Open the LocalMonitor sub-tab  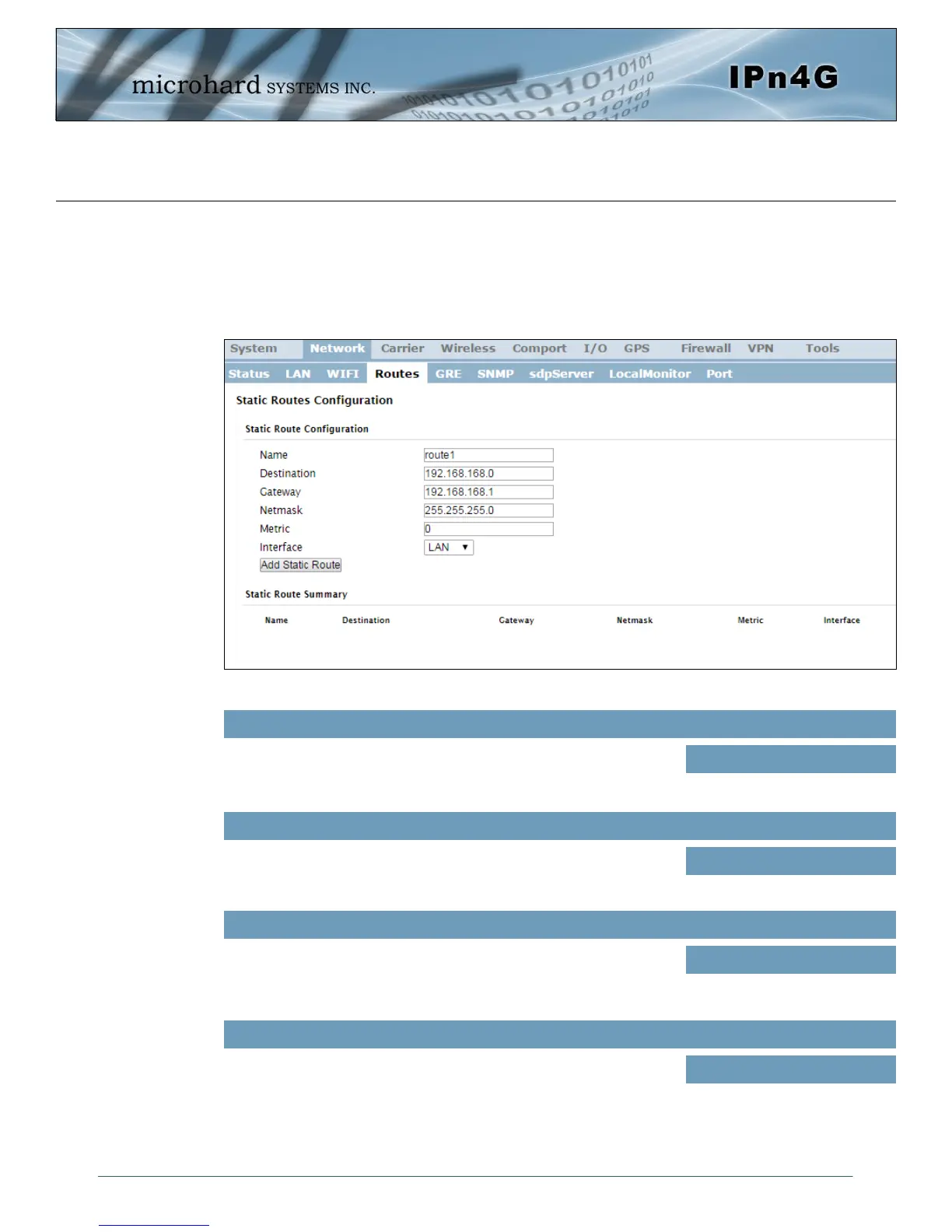click(x=649, y=374)
